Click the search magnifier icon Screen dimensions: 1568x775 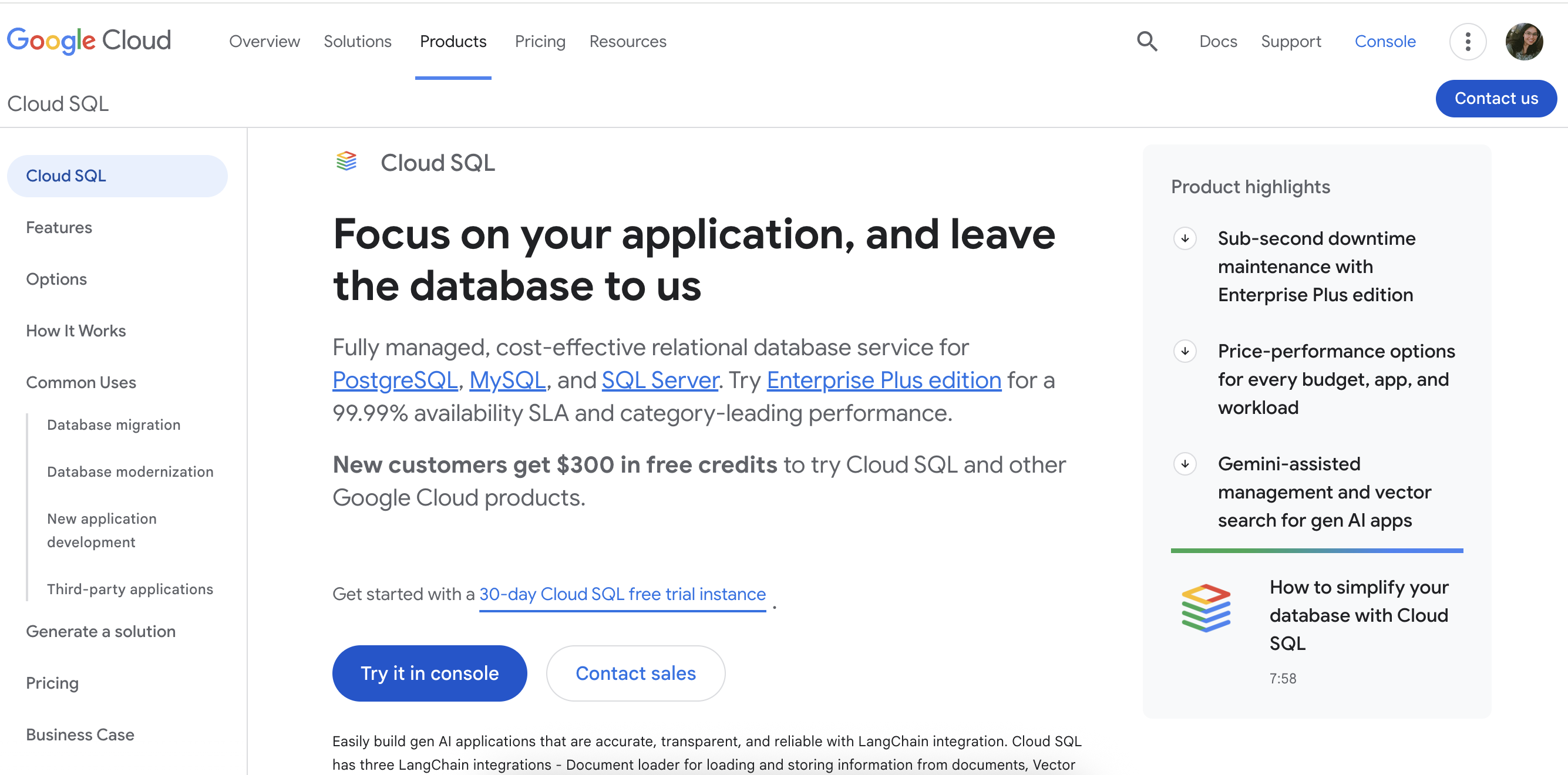[1147, 41]
